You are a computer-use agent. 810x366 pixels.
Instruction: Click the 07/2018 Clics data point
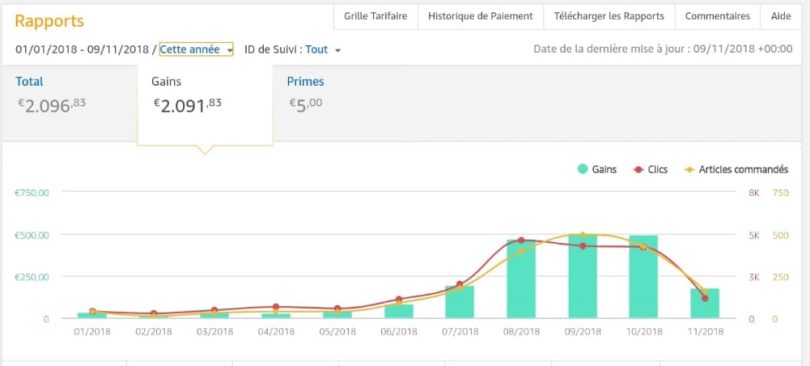[460, 284]
